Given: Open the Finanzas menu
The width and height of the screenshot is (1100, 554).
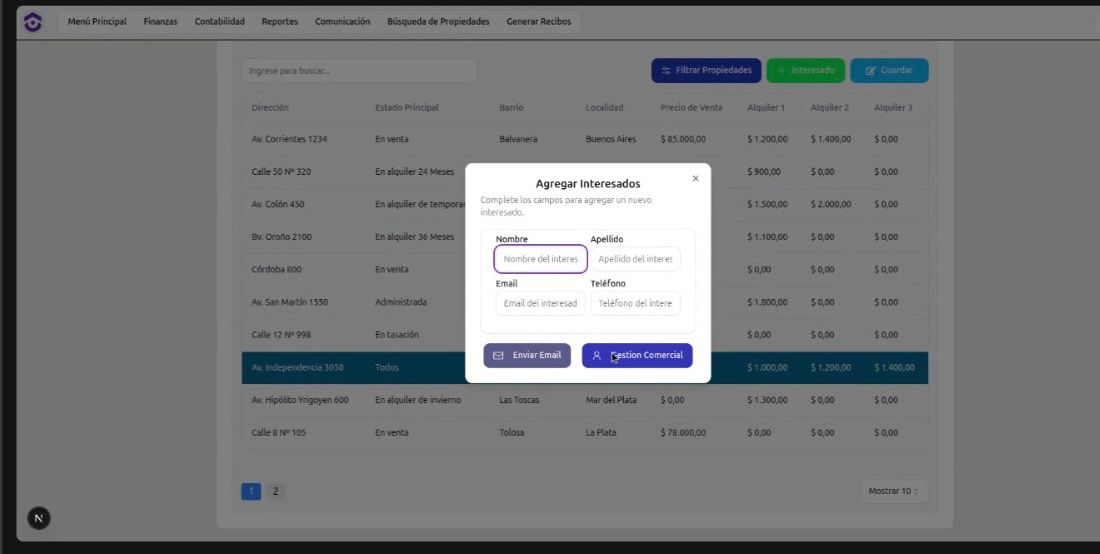Looking at the screenshot, I should coord(160,22).
